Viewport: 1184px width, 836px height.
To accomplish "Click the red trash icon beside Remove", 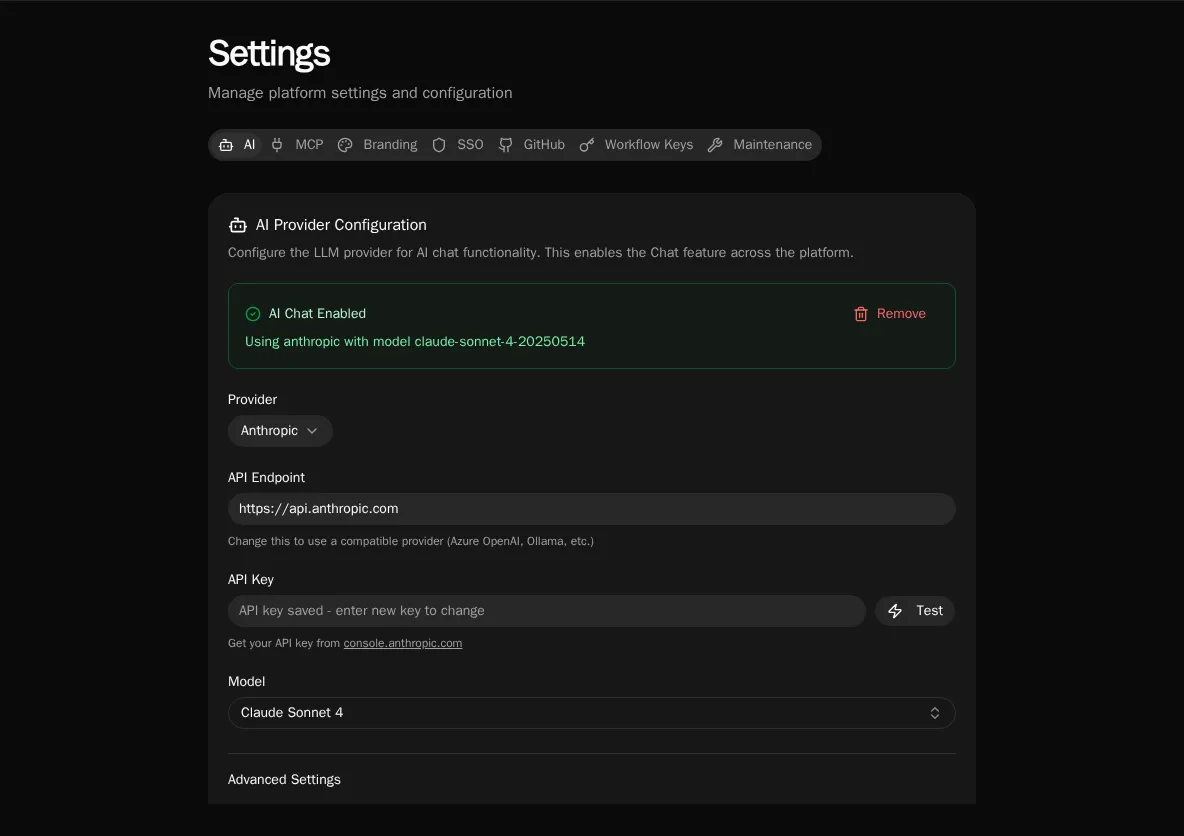I will pos(861,314).
